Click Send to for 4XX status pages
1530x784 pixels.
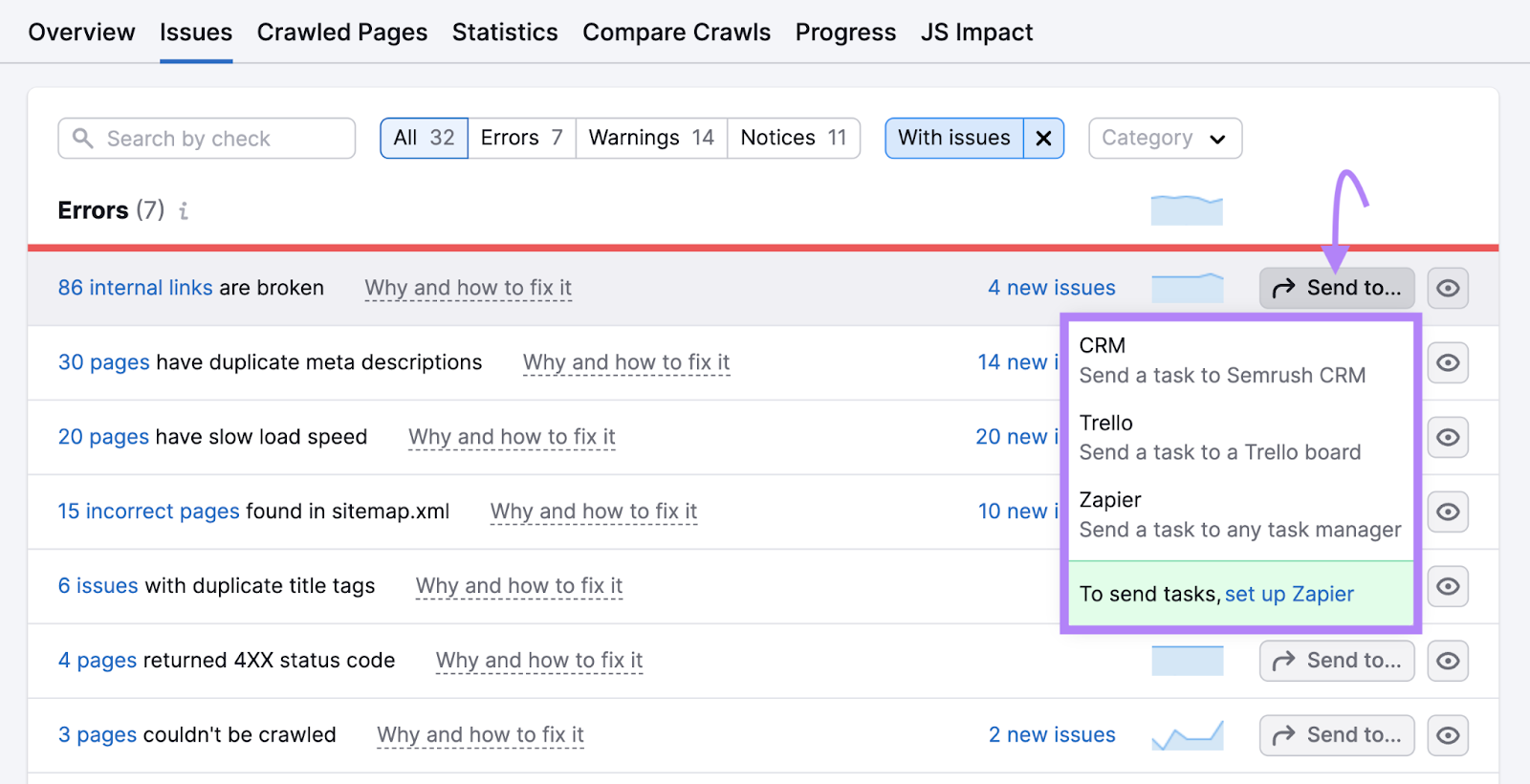1337,661
